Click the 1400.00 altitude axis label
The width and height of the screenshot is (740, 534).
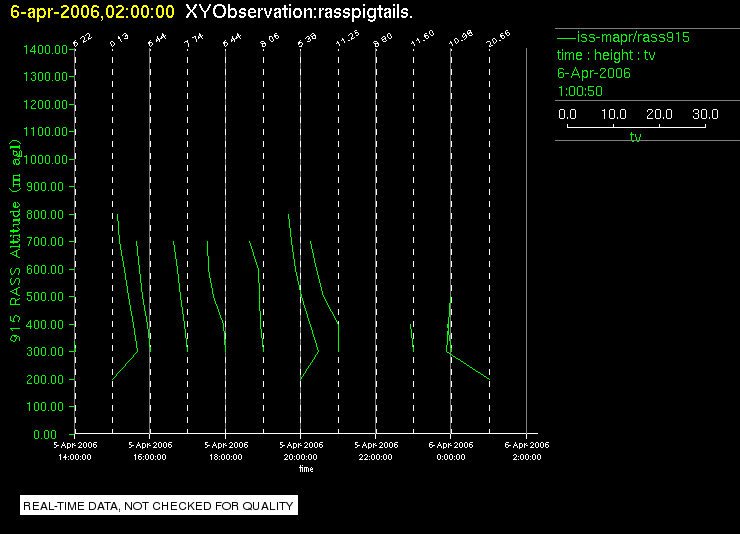[45, 50]
